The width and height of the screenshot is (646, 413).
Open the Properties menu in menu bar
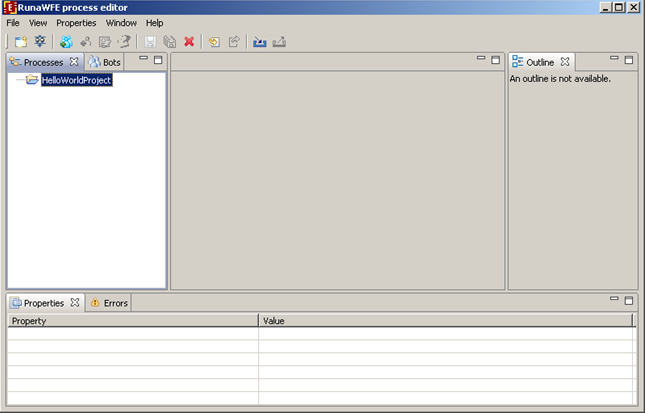(76, 22)
